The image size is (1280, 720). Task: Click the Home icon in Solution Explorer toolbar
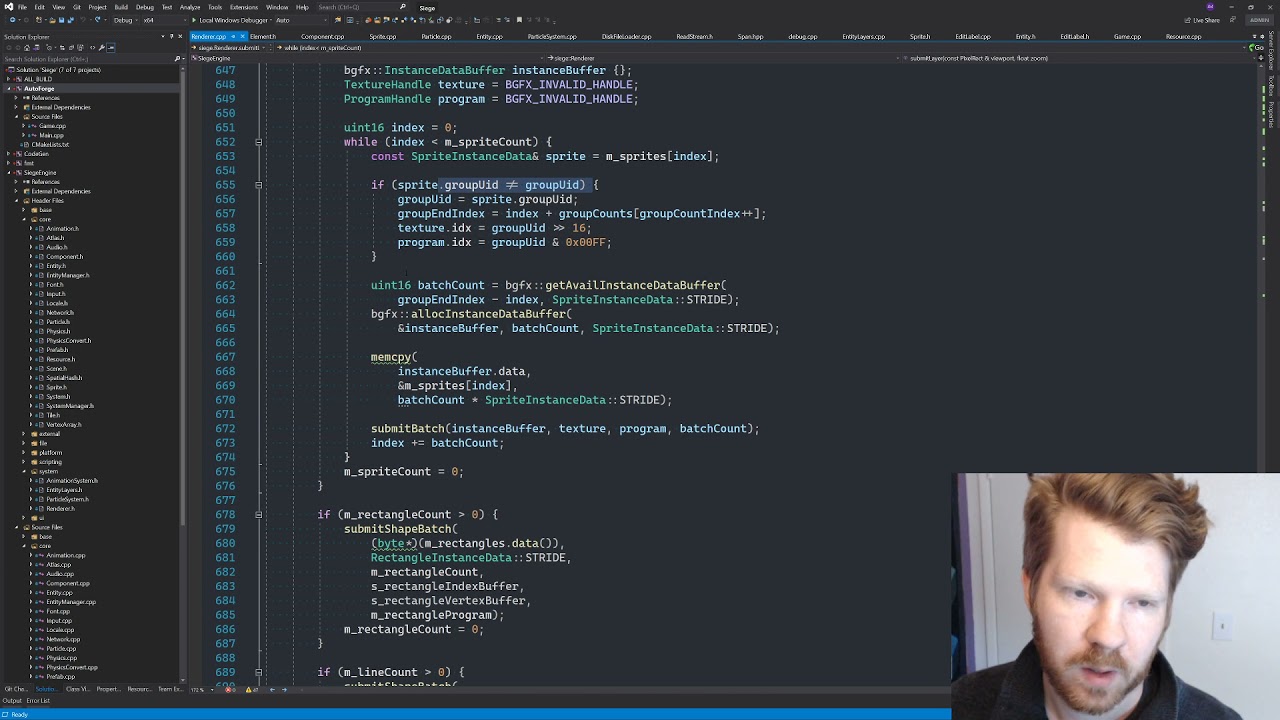26,47
